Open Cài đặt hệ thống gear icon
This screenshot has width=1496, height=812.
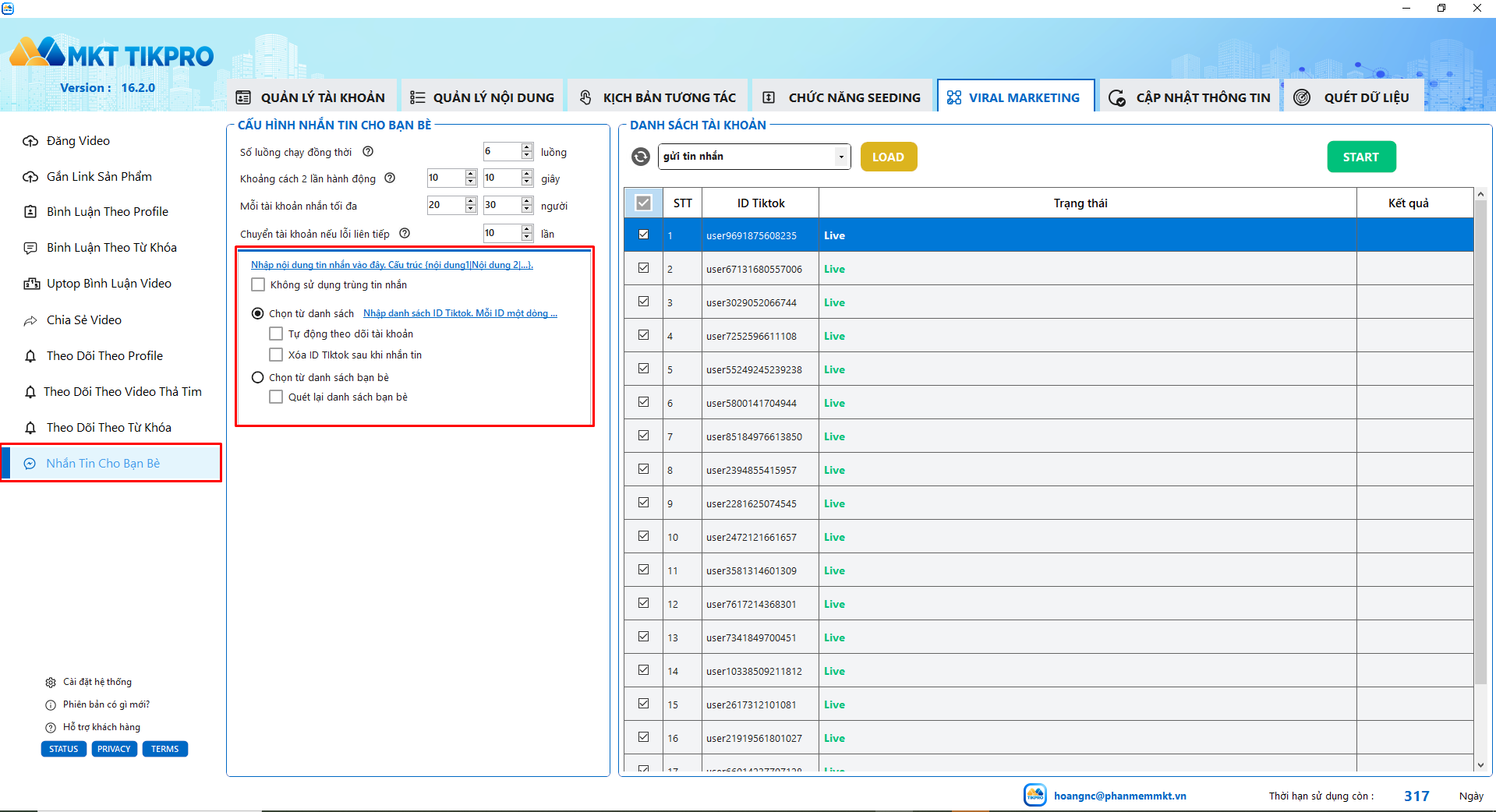(x=51, y=683)
